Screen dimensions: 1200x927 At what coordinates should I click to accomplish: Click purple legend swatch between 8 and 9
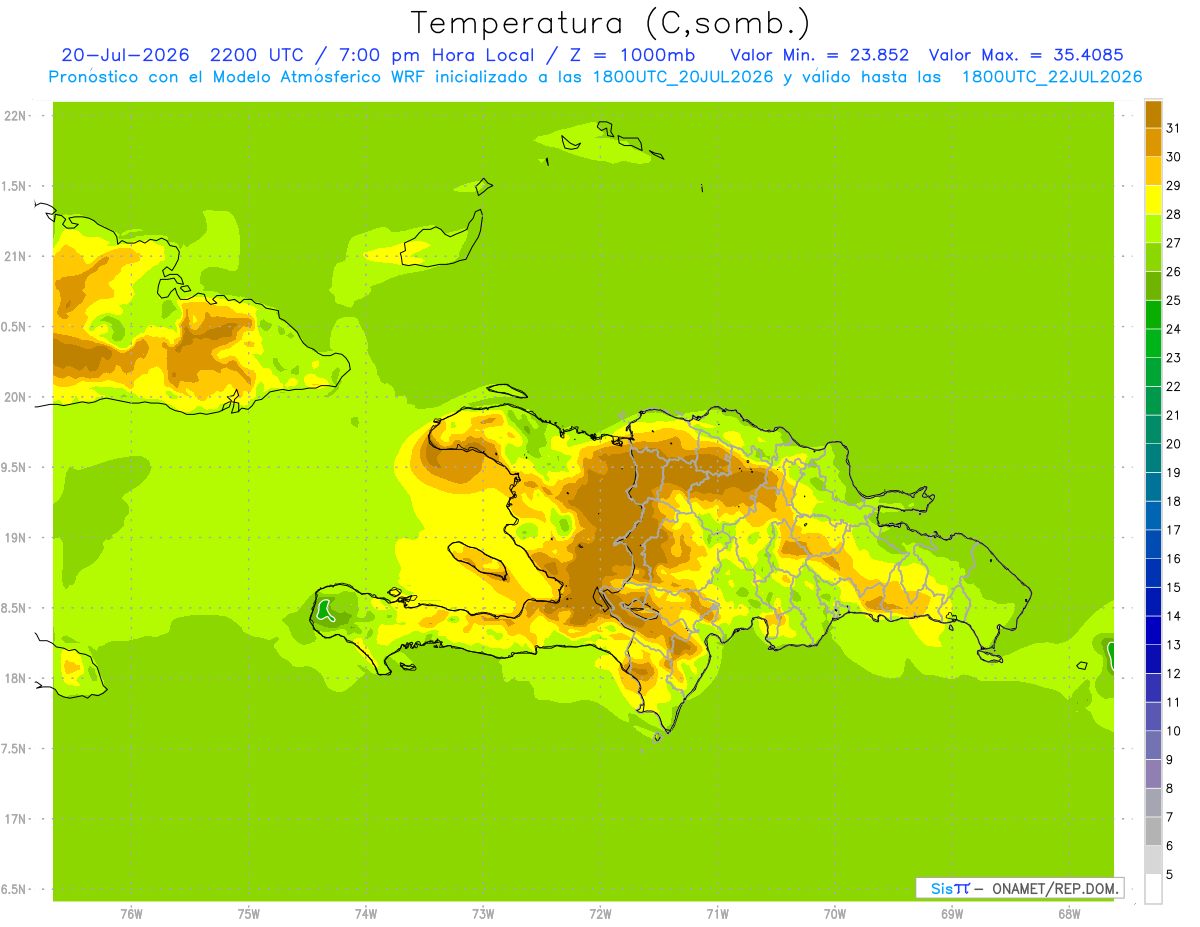point(1153,774)
